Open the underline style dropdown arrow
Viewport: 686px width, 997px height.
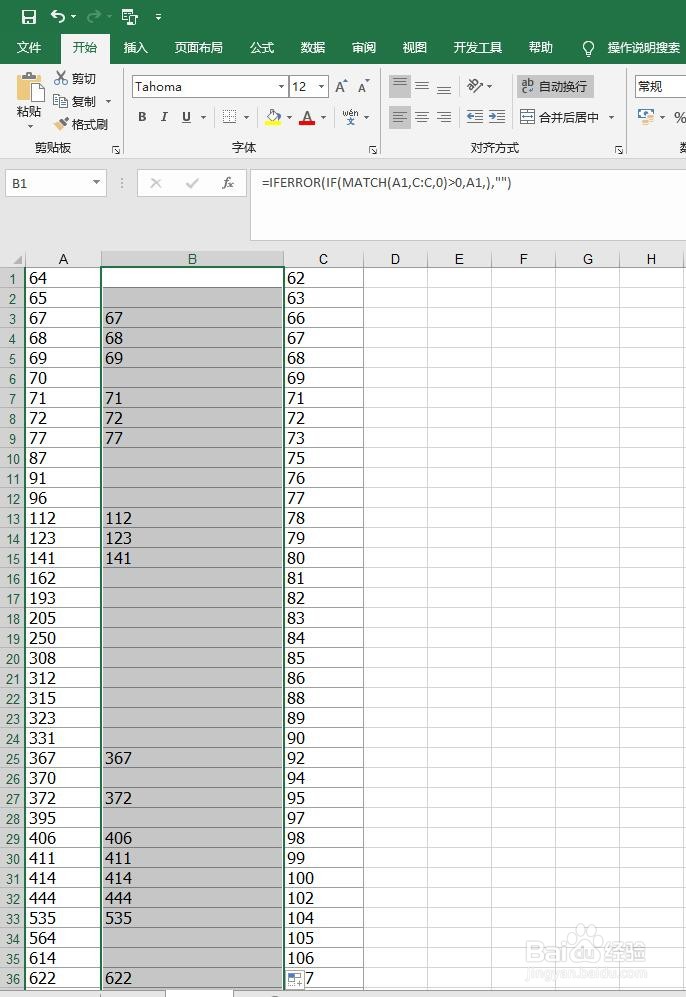click(x=203, y=118)
